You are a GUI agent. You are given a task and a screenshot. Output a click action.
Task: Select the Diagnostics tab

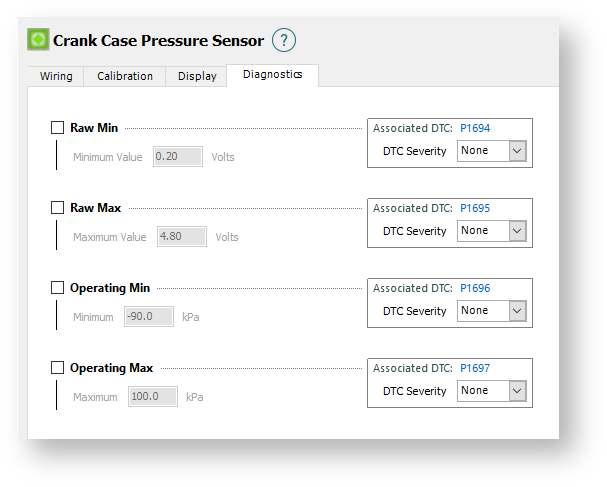[x=272, y=75]
